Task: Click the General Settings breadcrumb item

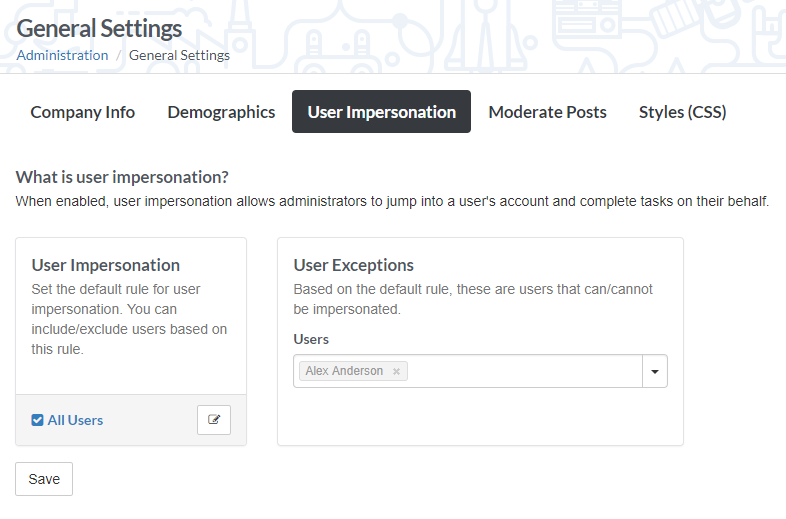Action: click(179, 55)
